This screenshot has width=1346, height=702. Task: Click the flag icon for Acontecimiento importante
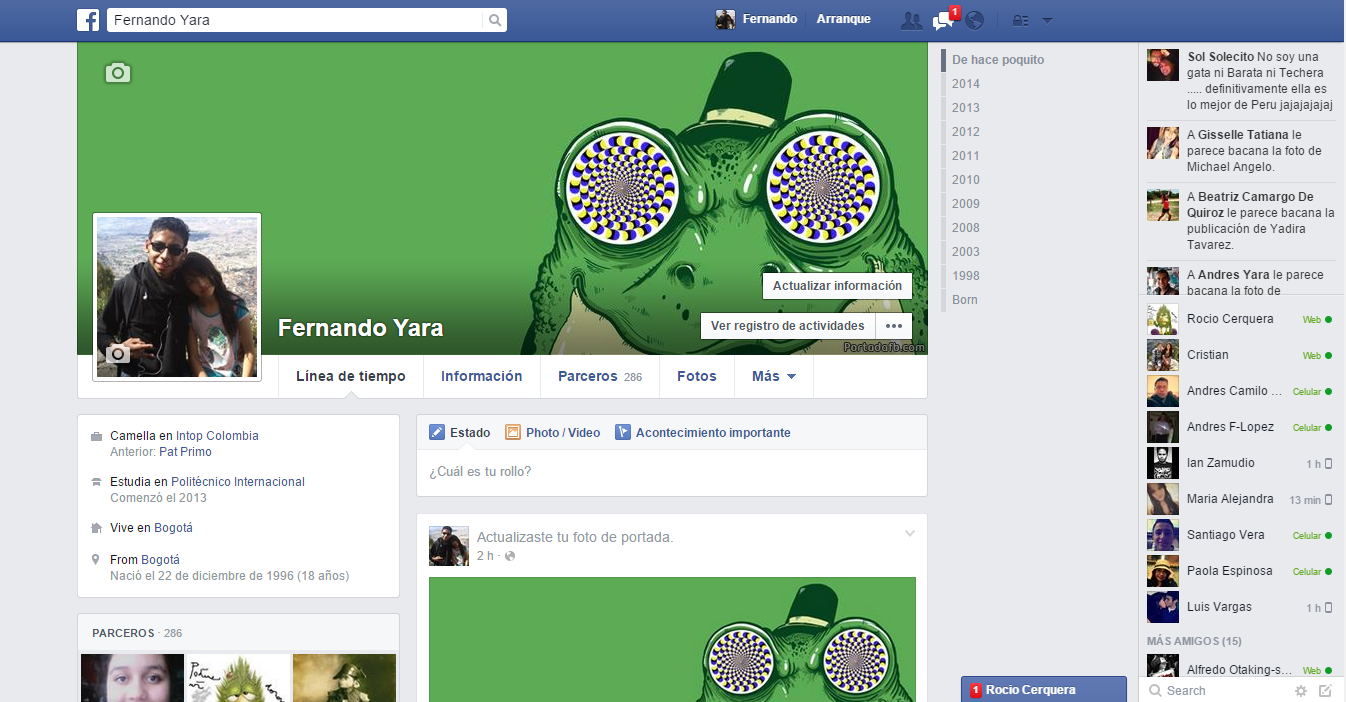coord(623,433)
